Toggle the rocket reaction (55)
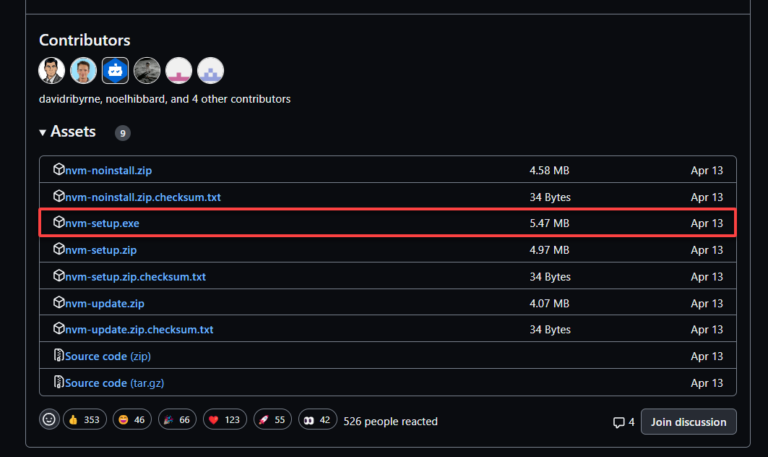Screen dimensions: 768x457 [x=272, y=421]
